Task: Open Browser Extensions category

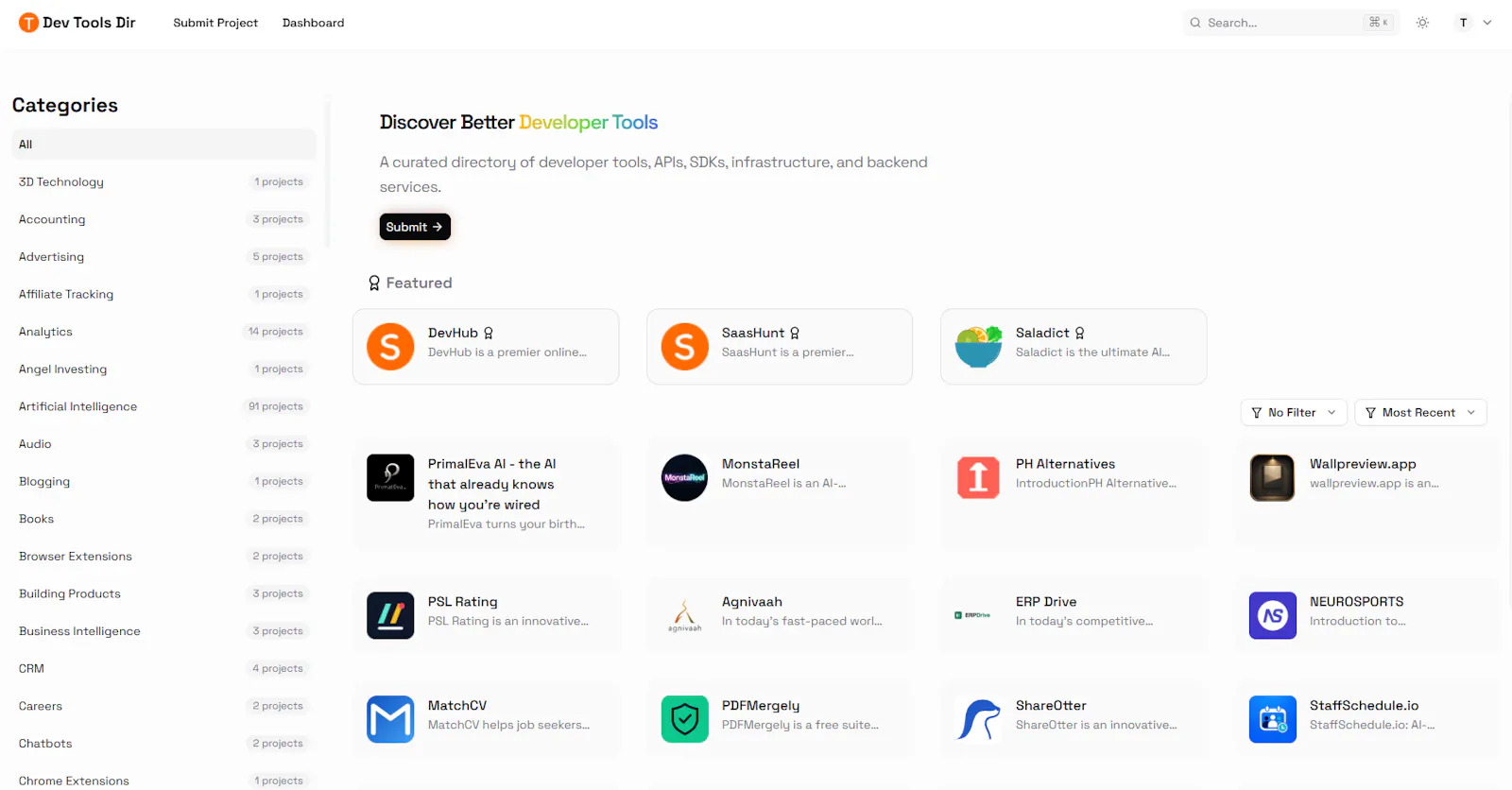Action: pyautogui.click(x=164, y=557)
